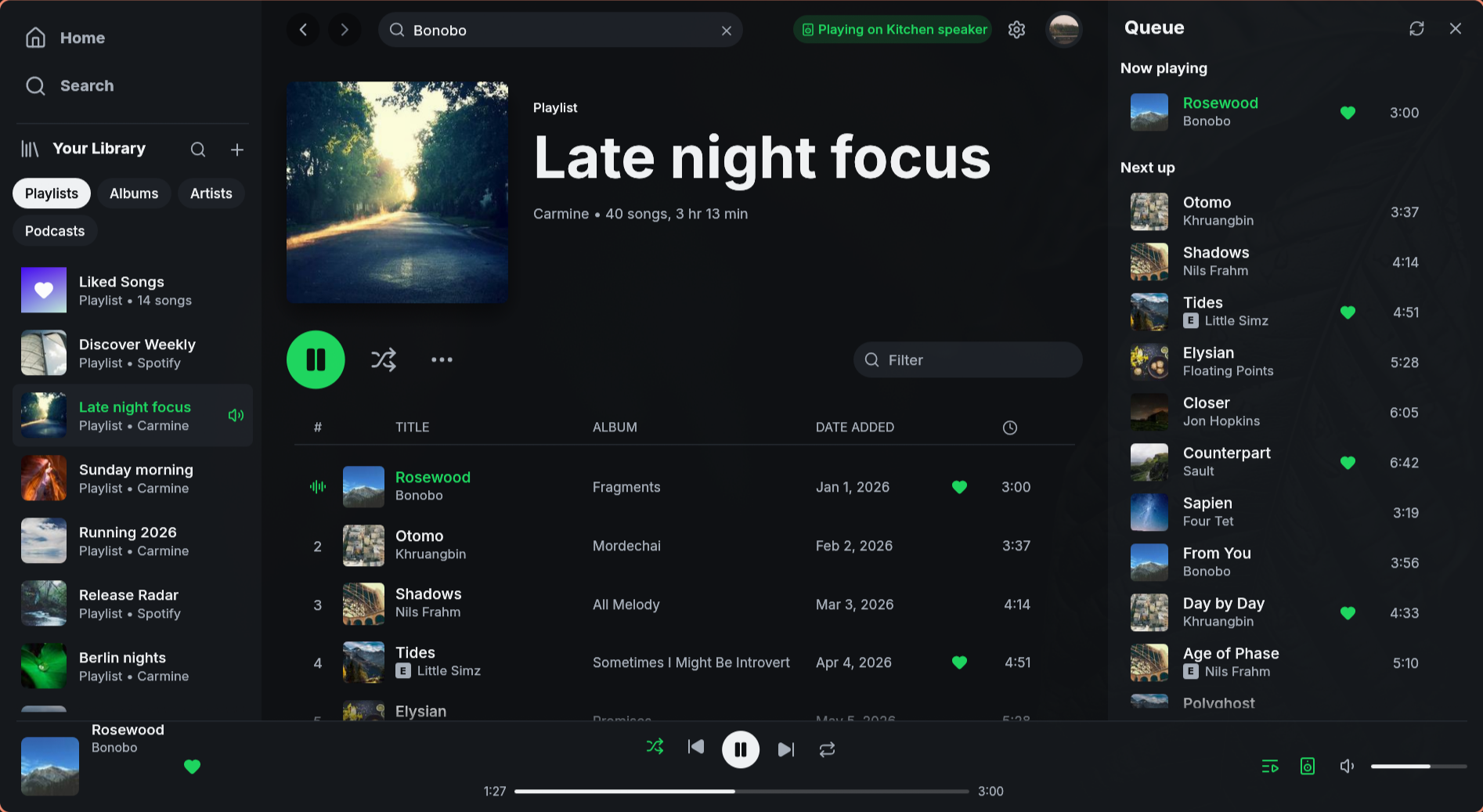Image resolution: width=1483 pixels, height=812 pixels.
Task: Open Carmine owner link
Action: point(561,214)
